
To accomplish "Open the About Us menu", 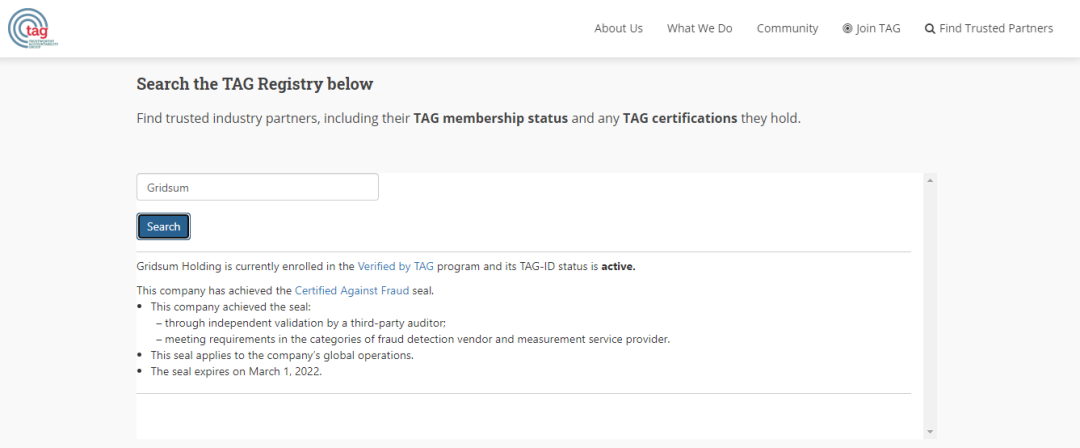I will (618, 29).
